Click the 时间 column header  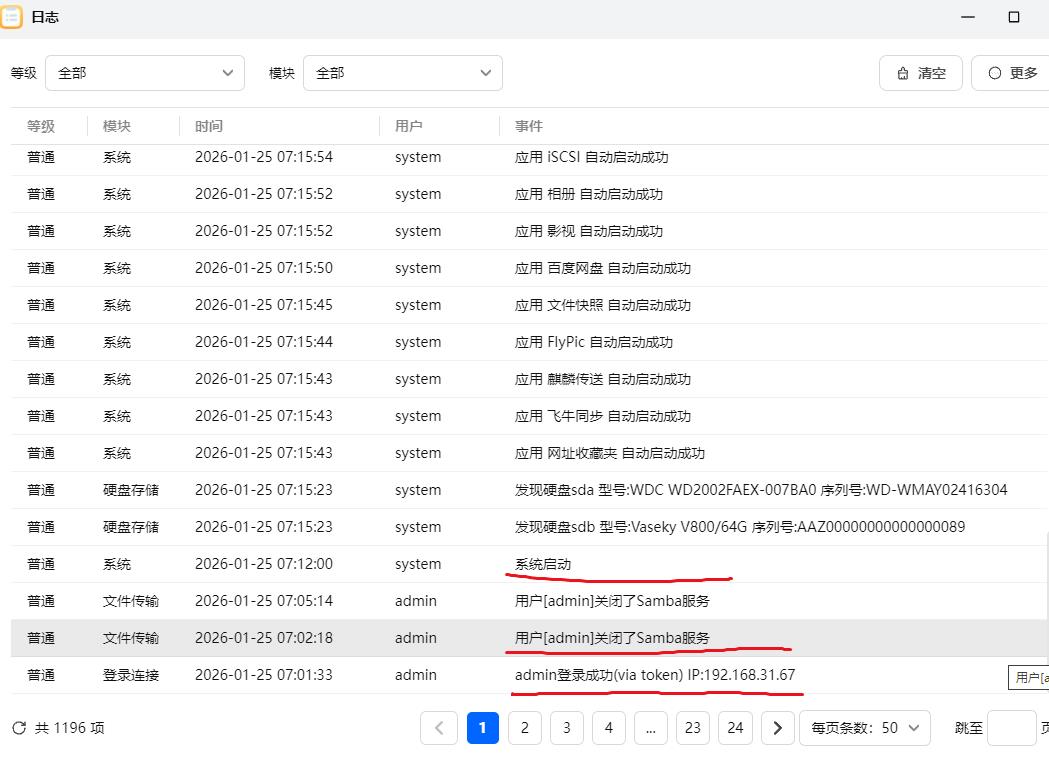coord(209,126)
